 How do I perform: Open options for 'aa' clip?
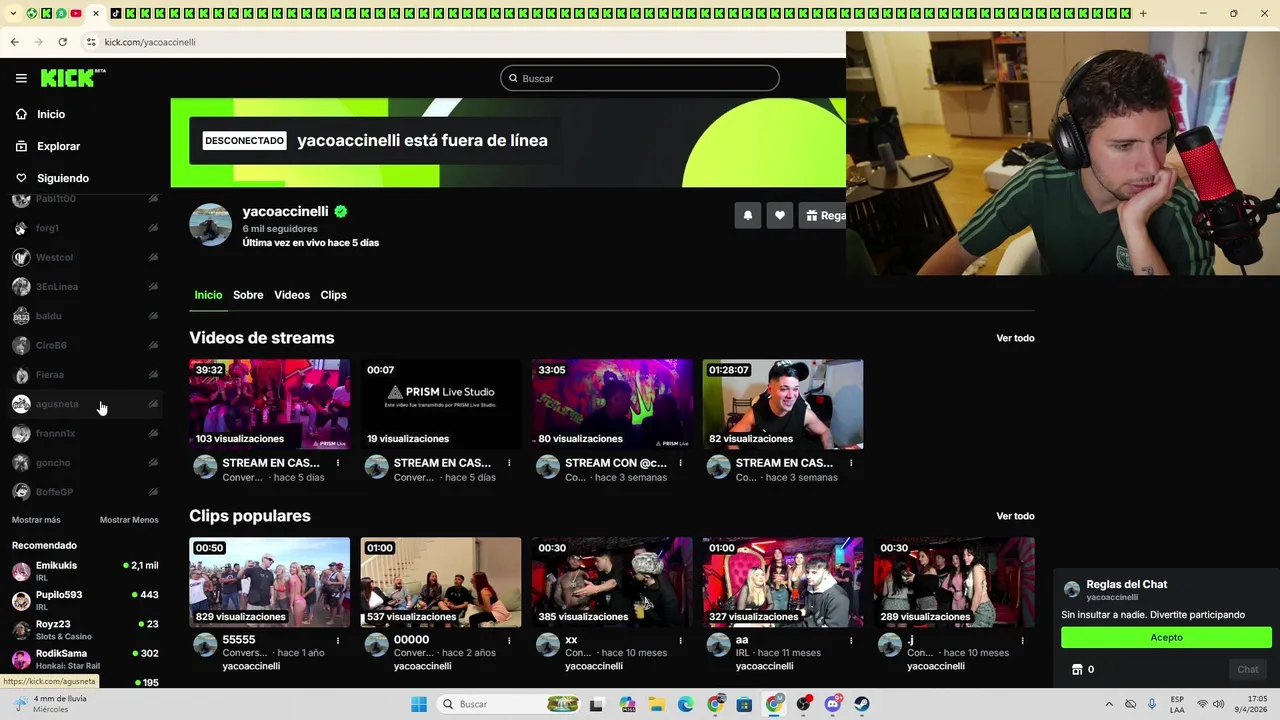(x=851, y=640)
